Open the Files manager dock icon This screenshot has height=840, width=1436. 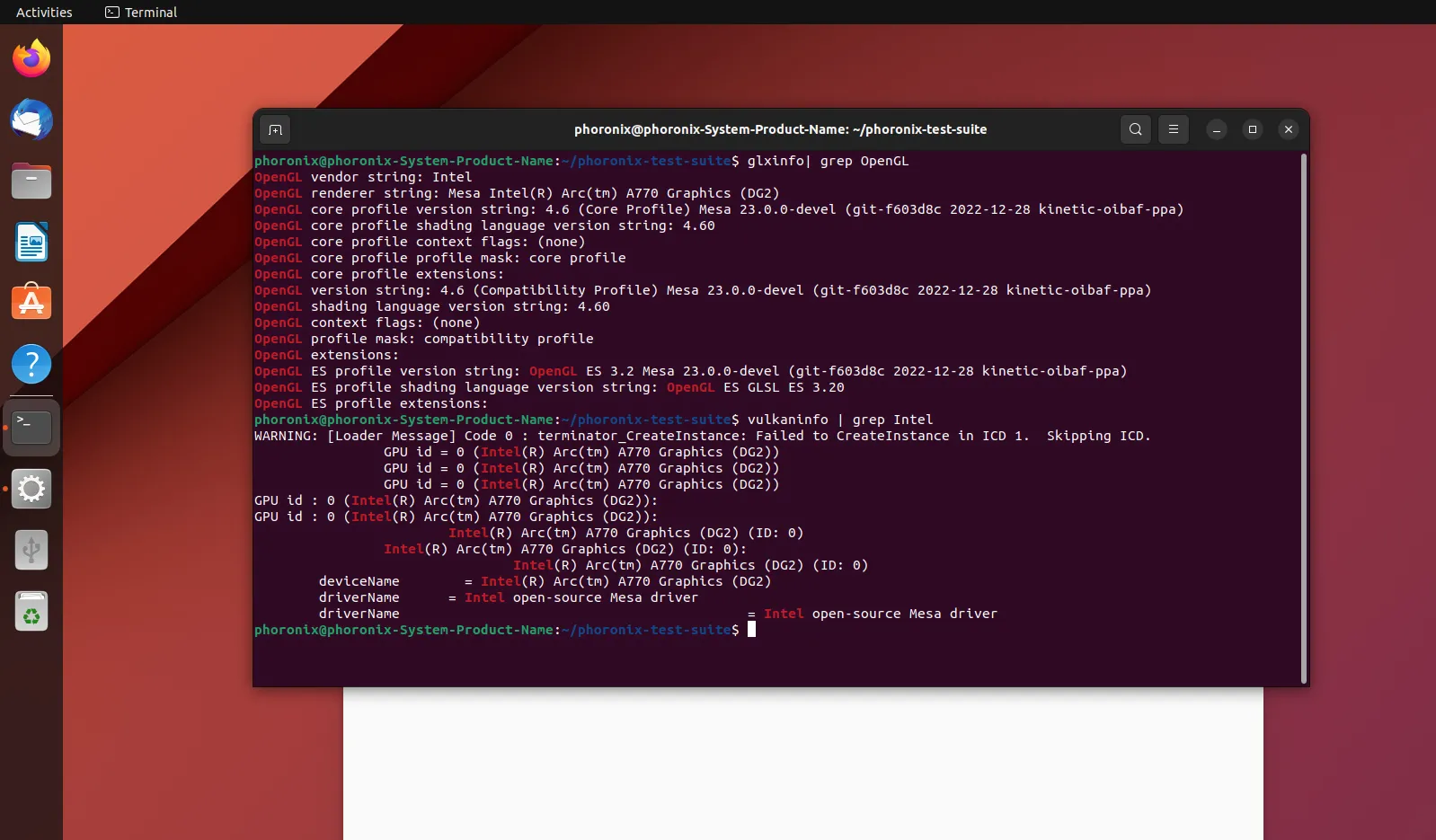pyautogui.click(x=31, y=181)
